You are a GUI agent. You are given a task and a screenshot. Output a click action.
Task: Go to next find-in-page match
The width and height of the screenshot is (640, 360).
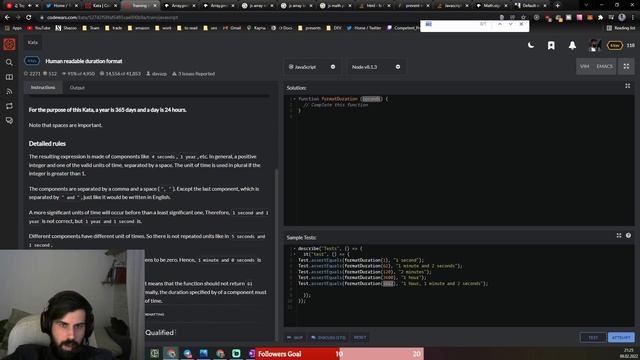tap(510, 24)
